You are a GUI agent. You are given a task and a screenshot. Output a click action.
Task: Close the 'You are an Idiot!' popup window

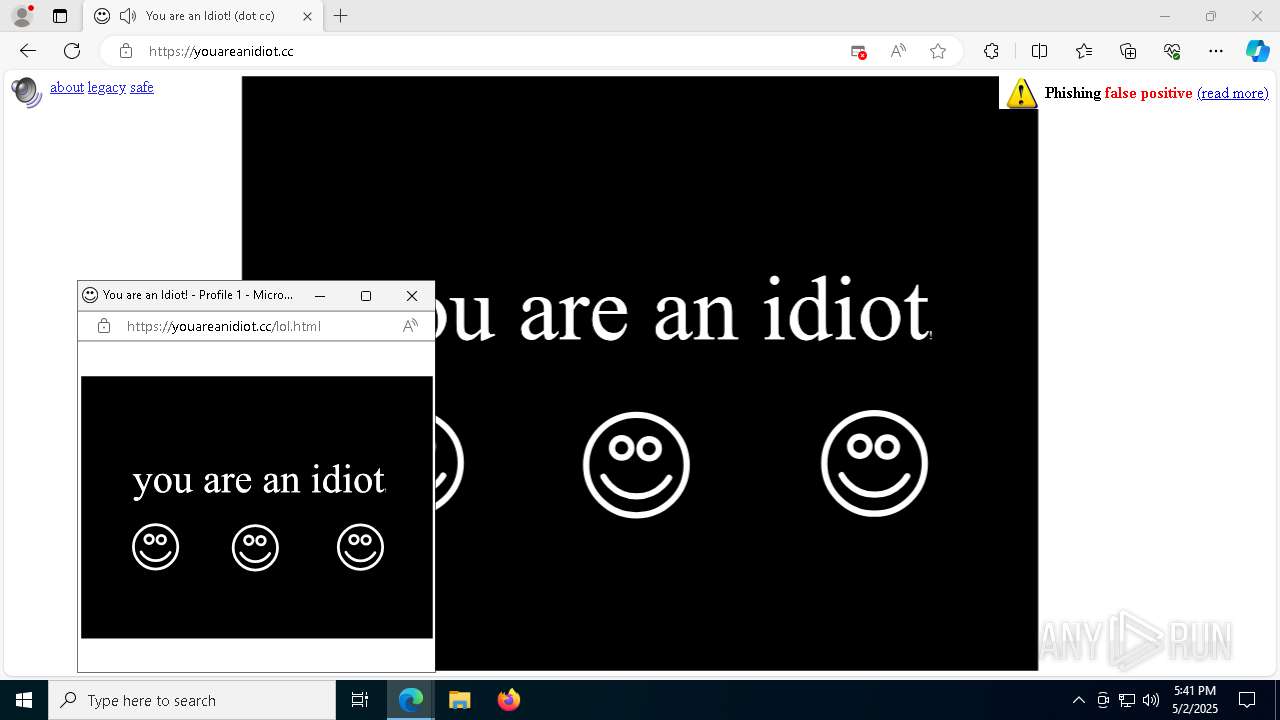tap(412, 296)
